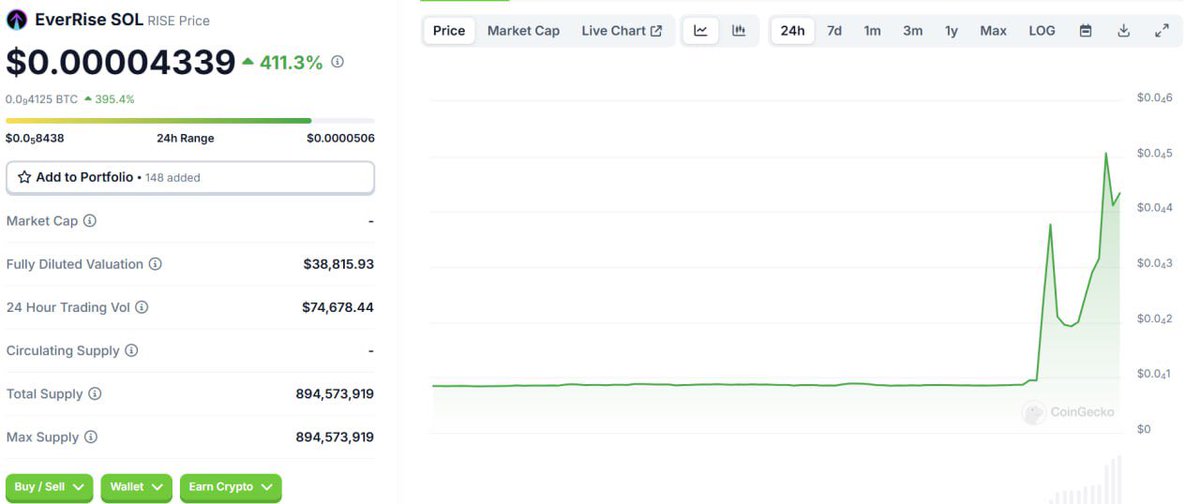Open the Wallet dropdown
Viewport: 1200px width, 504px height.
(136, 487)
